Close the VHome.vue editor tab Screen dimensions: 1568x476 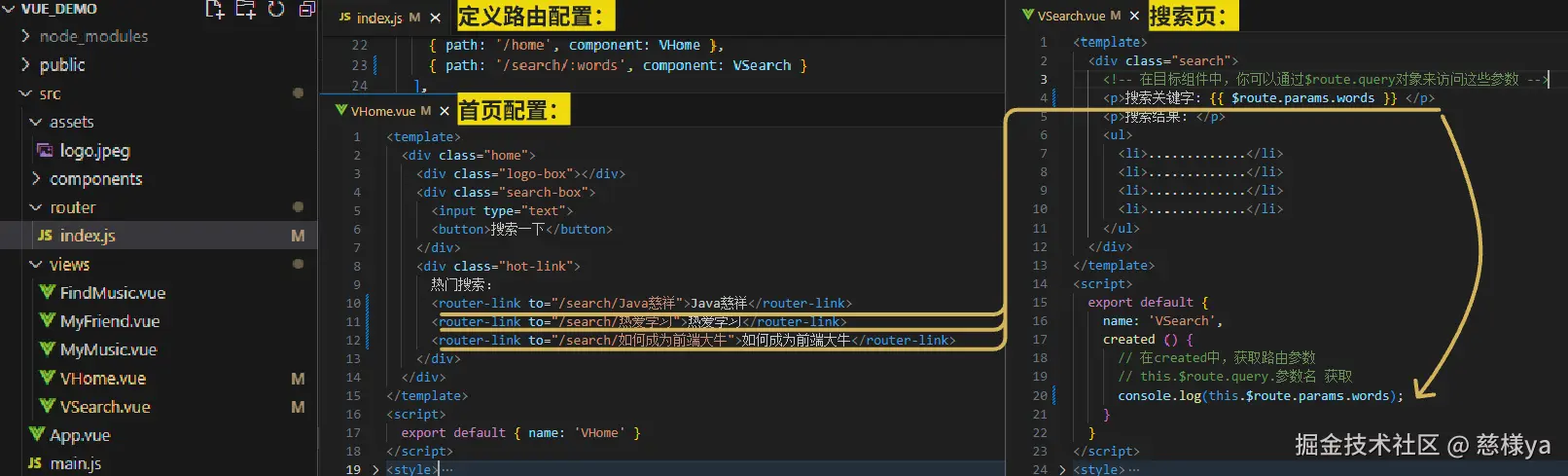[x=445, y=111]
